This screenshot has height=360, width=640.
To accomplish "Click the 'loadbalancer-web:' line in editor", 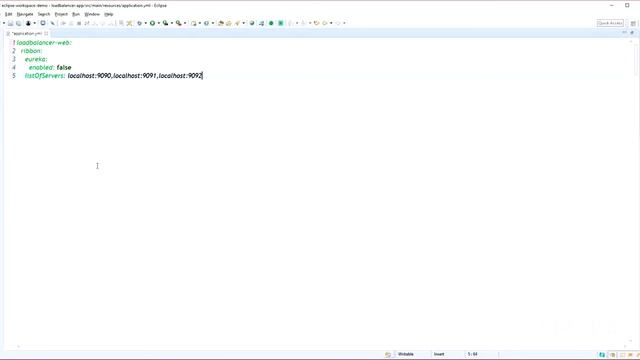I will point(44,42).
